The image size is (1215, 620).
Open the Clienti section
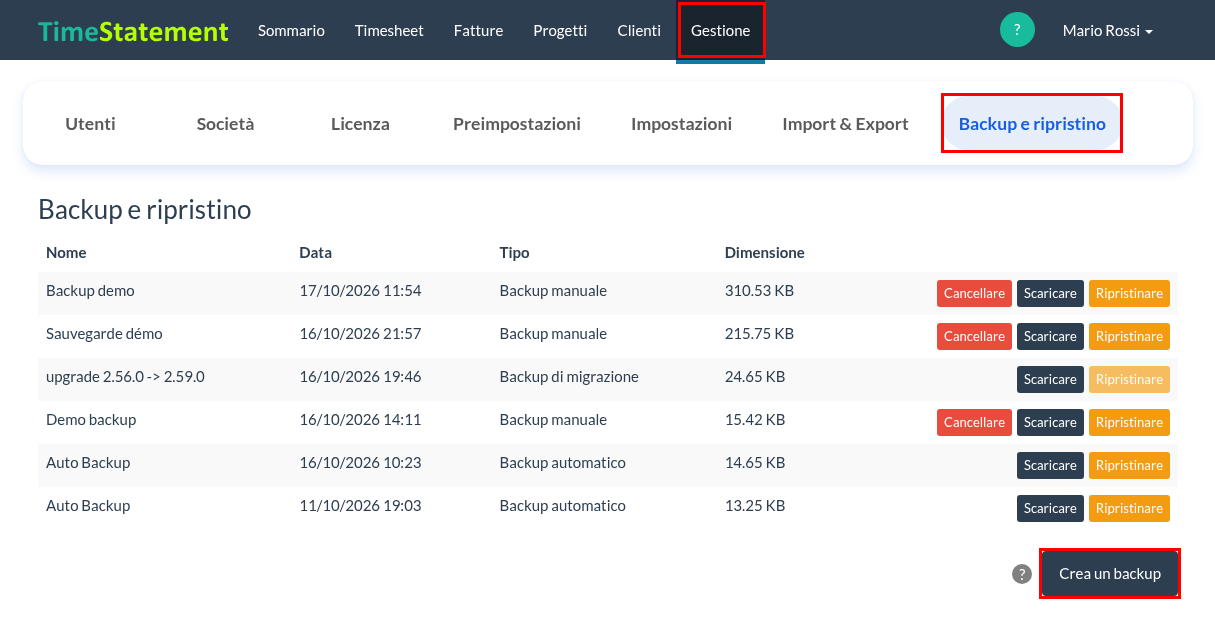639,31
